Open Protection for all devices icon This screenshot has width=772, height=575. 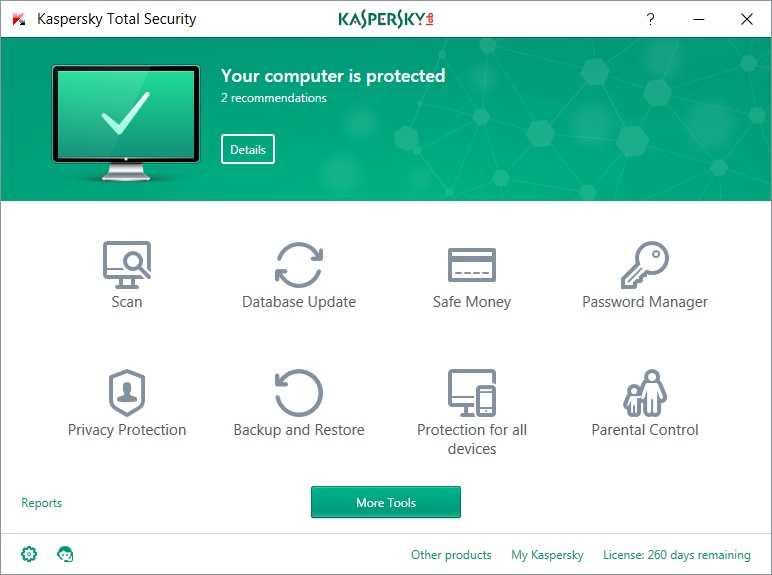(471, 392)
